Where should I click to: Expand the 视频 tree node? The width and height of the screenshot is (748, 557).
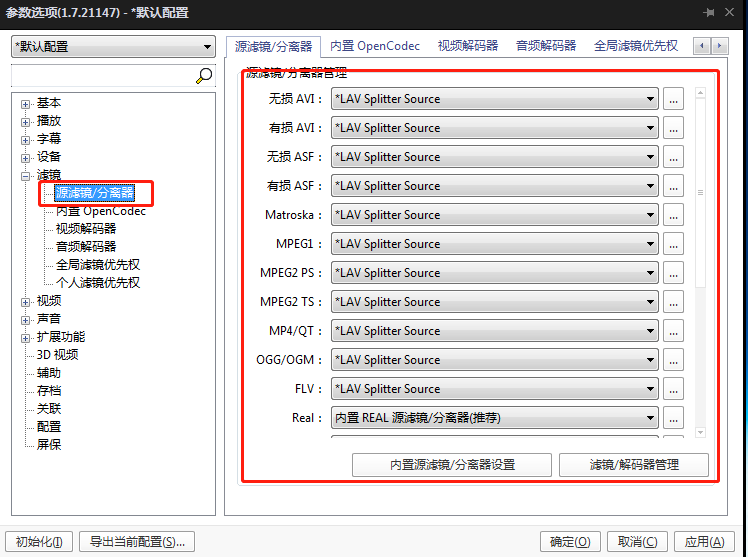26,301
